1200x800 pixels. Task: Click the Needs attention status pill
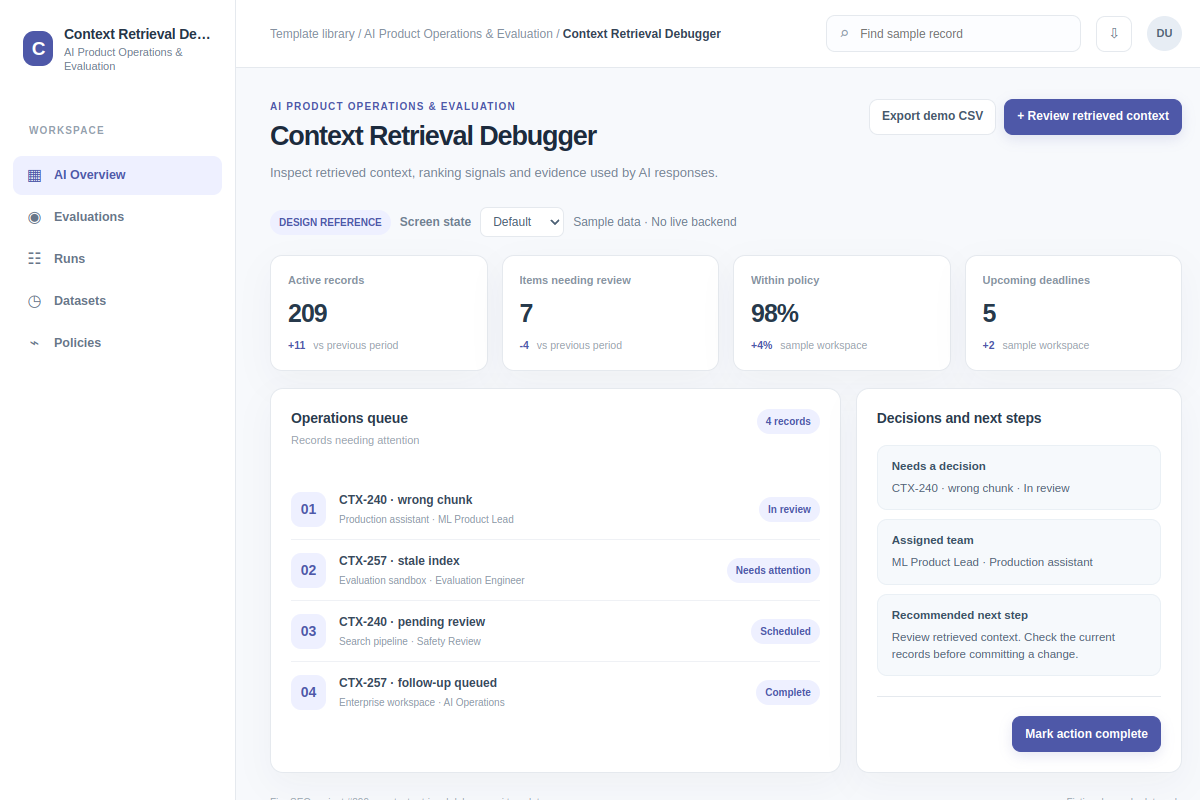773,571
